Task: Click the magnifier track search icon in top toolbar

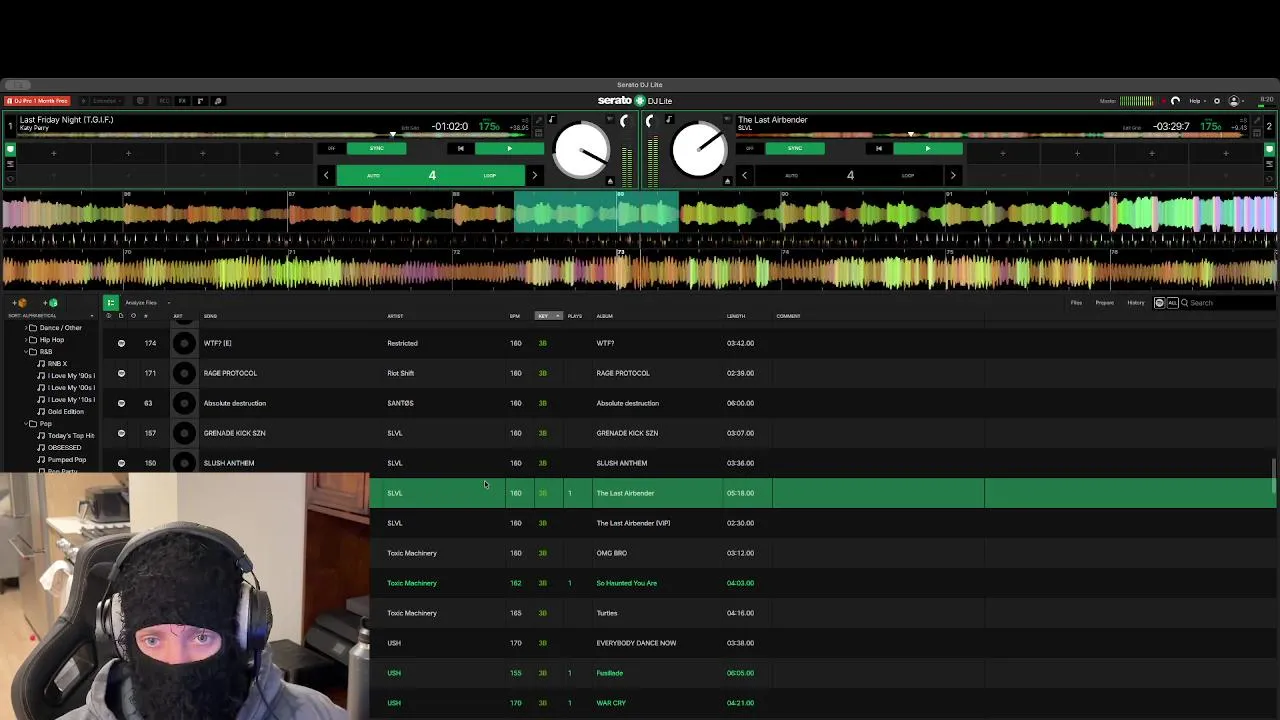Action: 218,101
